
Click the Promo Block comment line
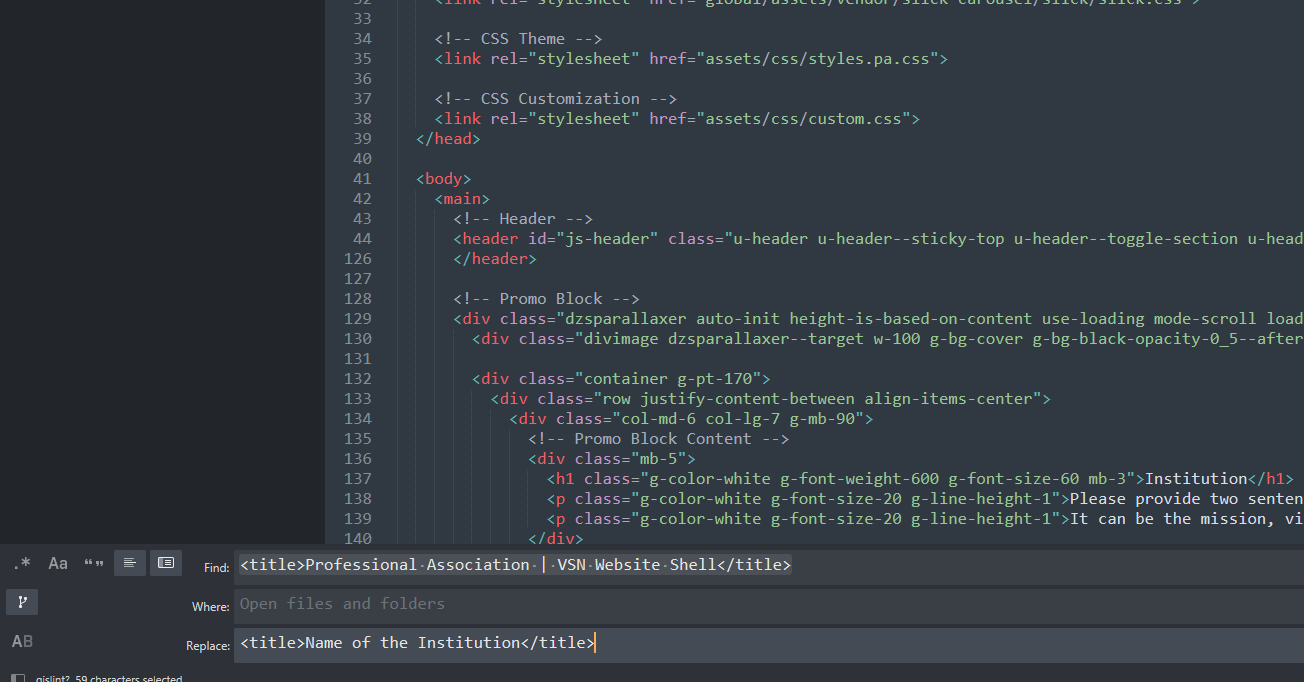(x=546, y=299)
